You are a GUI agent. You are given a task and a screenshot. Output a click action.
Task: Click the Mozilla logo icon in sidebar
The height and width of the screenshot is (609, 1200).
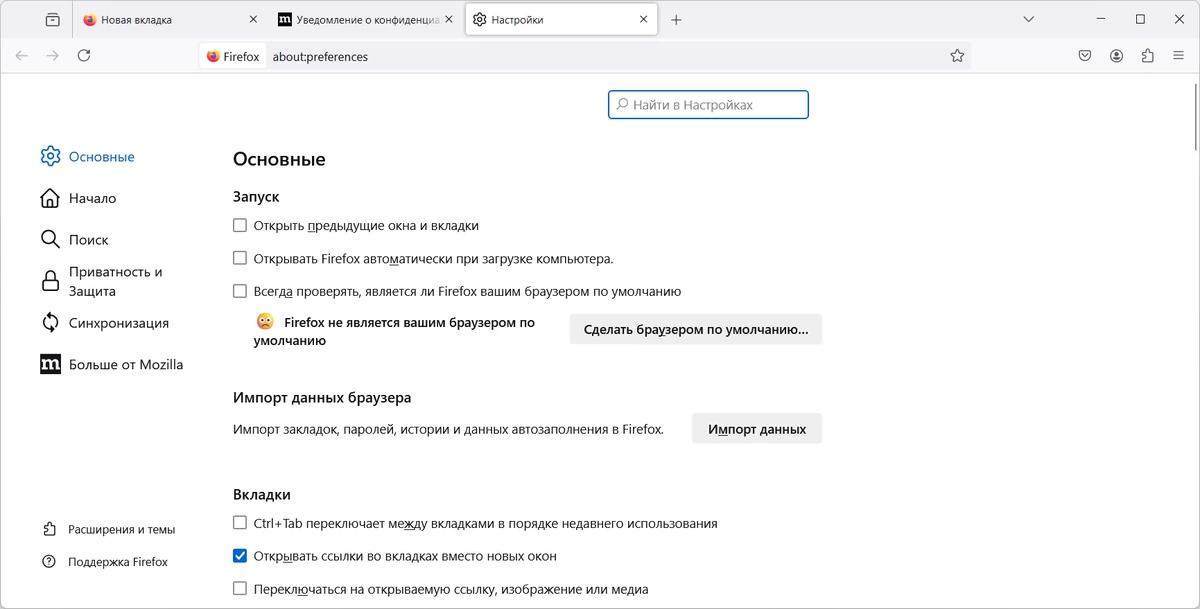[x=50, y=364]
